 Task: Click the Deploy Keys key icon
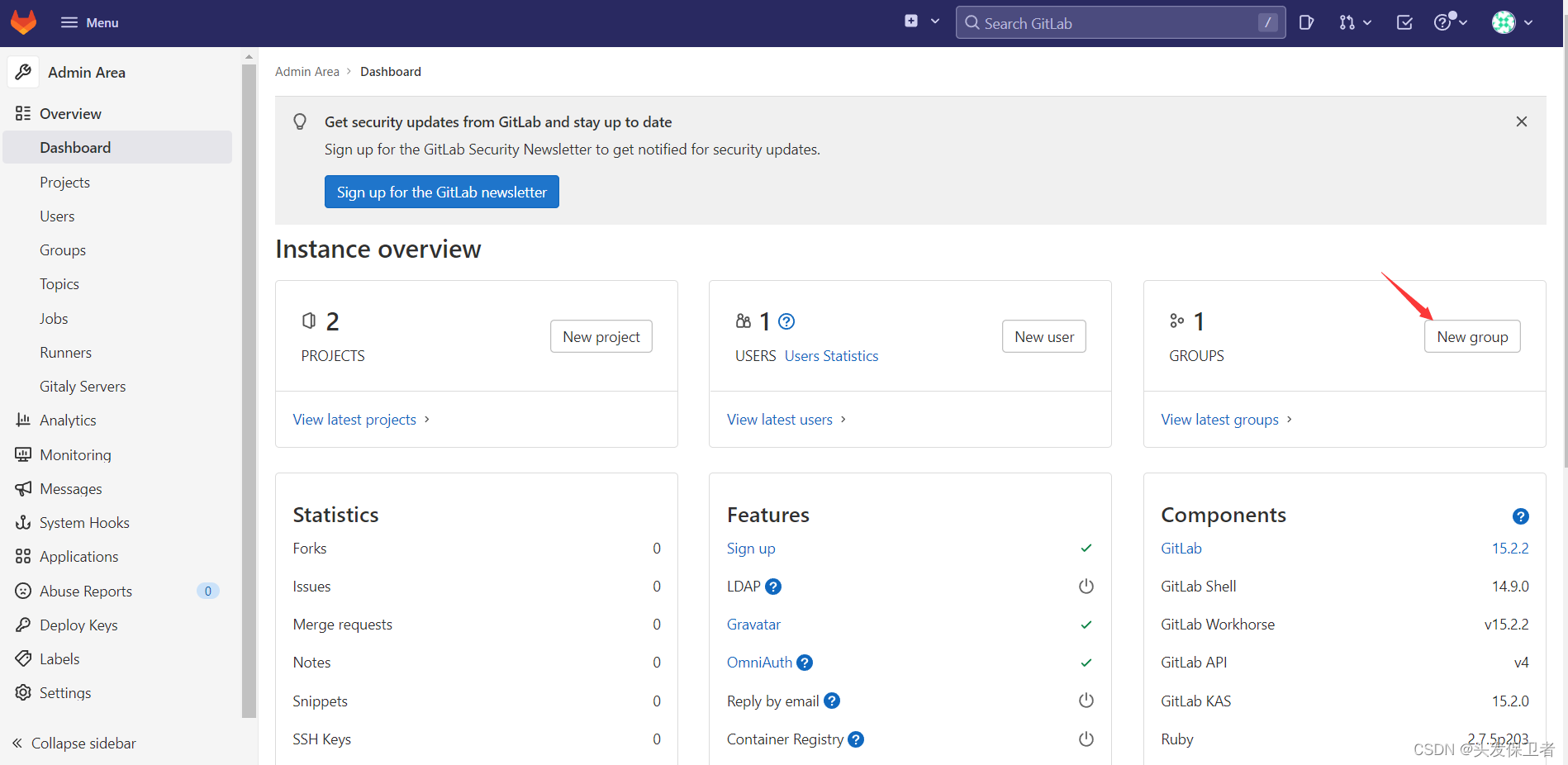click(x=23, y=625)
